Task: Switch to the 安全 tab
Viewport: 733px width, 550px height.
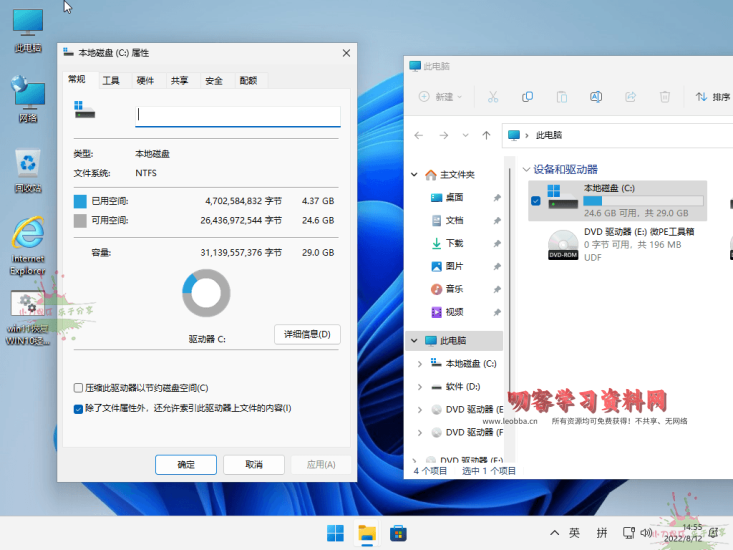Action: click(x=214, y=80)
